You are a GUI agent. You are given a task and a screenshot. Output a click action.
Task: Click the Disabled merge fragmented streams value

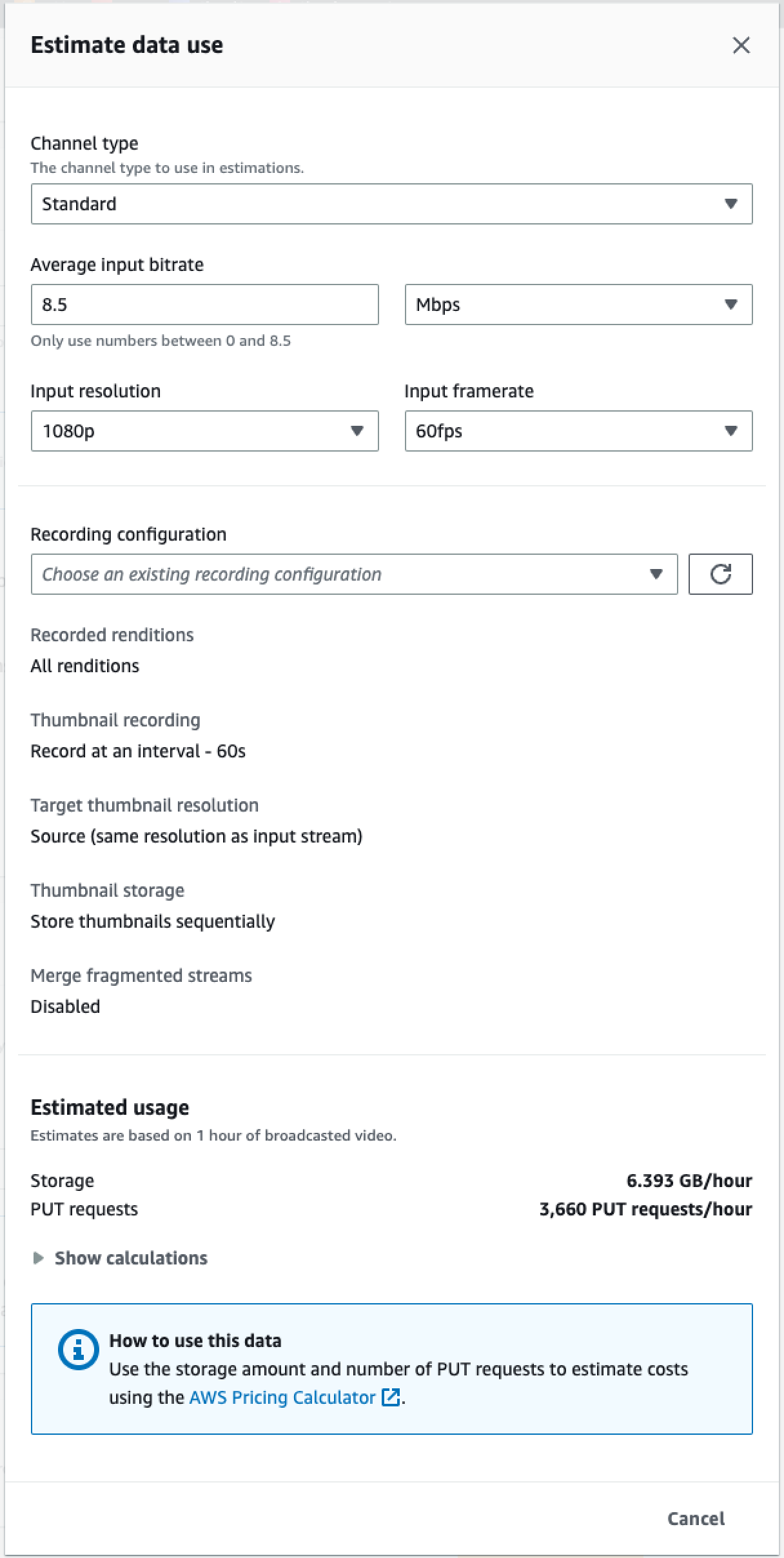[65, 1006]
